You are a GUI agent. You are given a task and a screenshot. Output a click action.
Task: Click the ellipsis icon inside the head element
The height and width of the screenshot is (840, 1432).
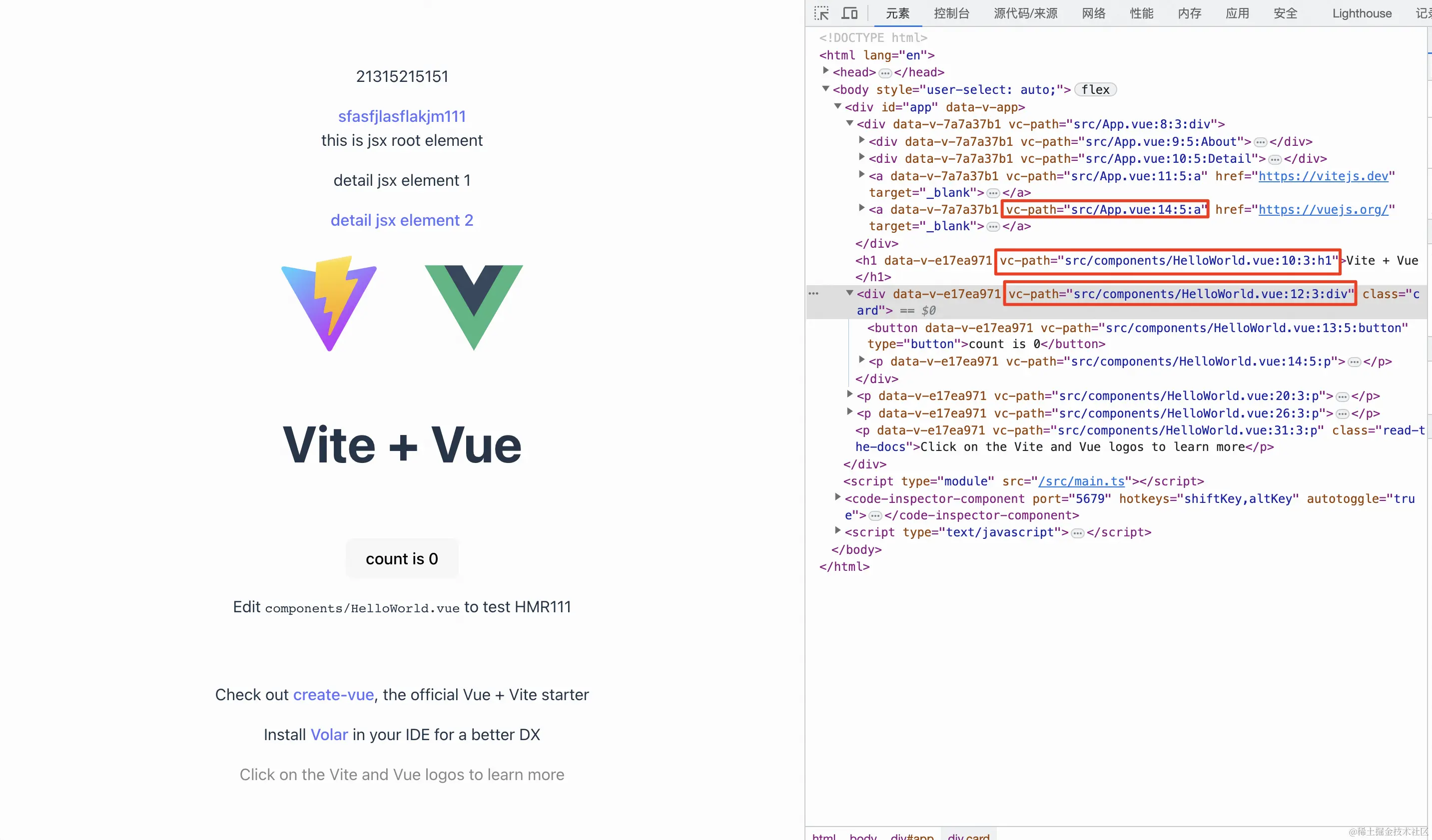click(x=885, y=72)
